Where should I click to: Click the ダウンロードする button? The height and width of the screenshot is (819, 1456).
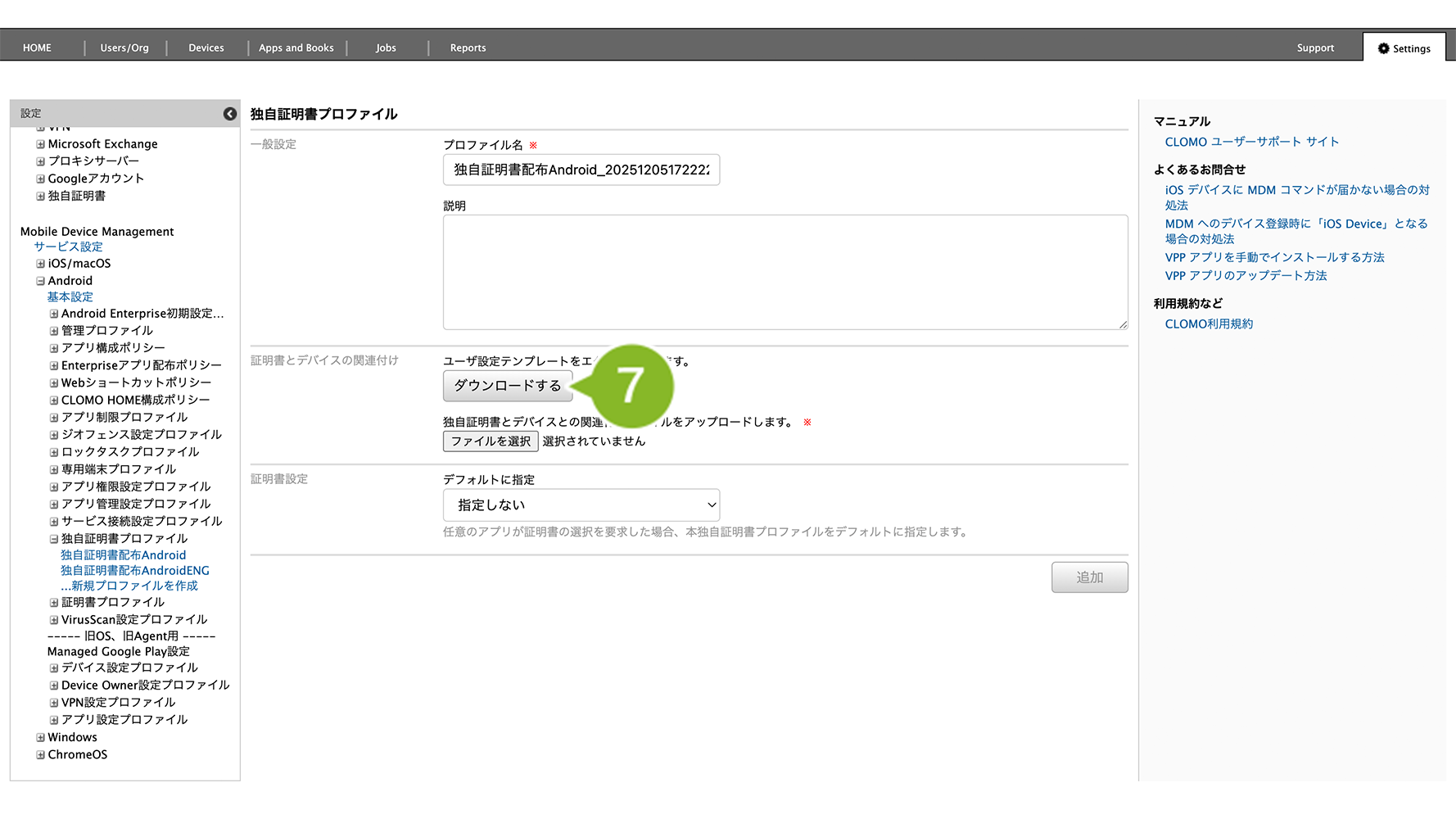[507, 386]
